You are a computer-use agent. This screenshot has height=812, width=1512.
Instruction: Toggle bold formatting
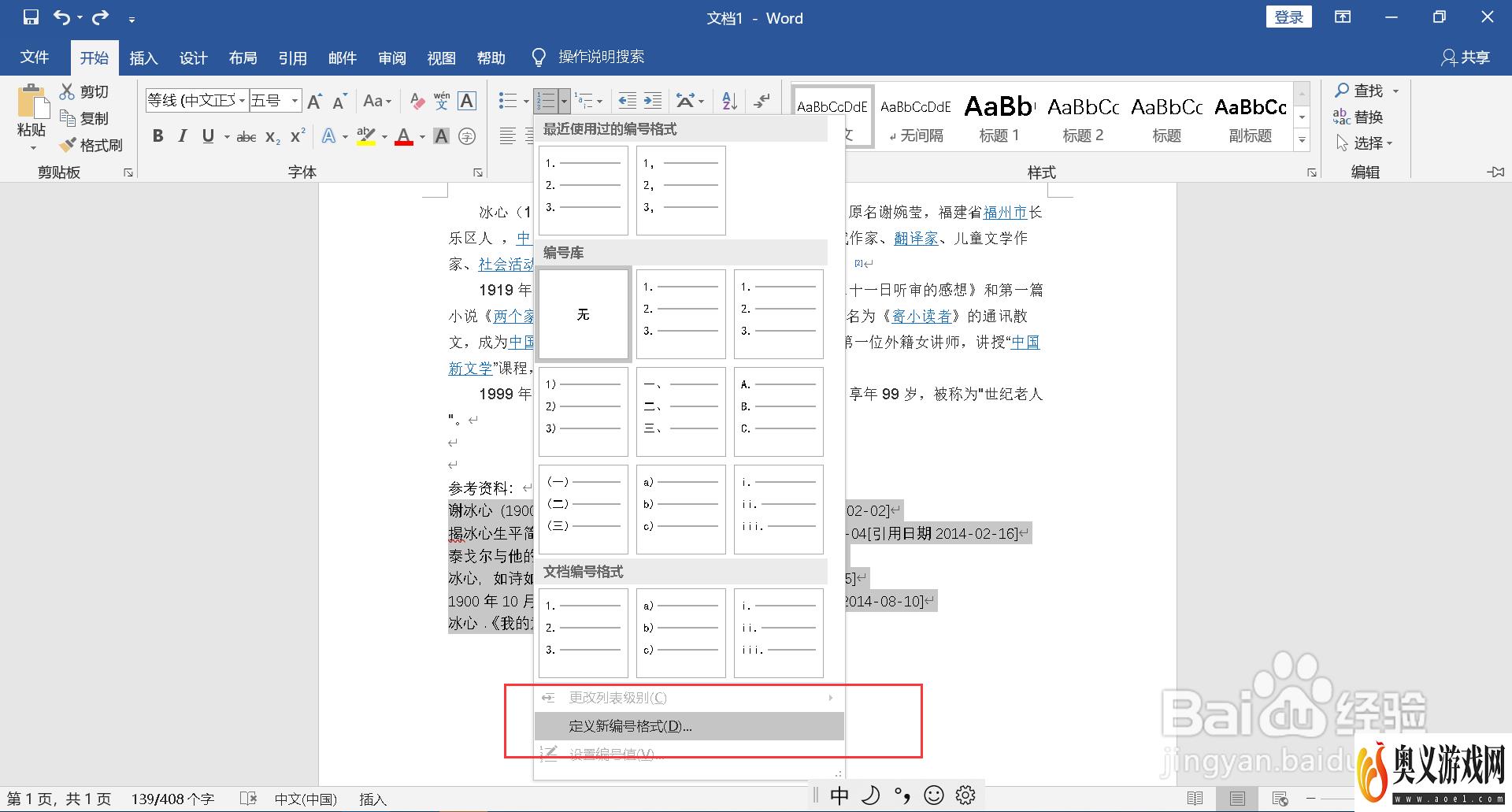pos(158,136)
